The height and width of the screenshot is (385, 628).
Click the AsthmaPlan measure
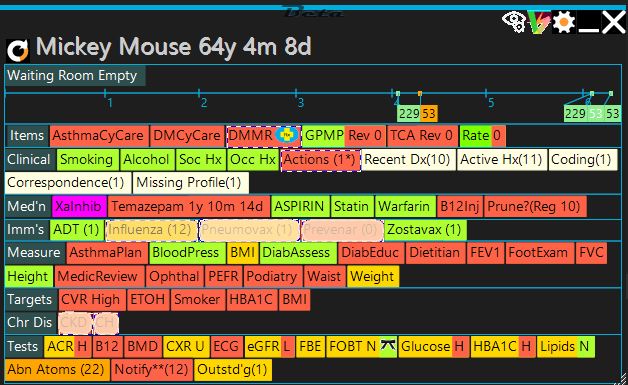(x=107, y=253)
